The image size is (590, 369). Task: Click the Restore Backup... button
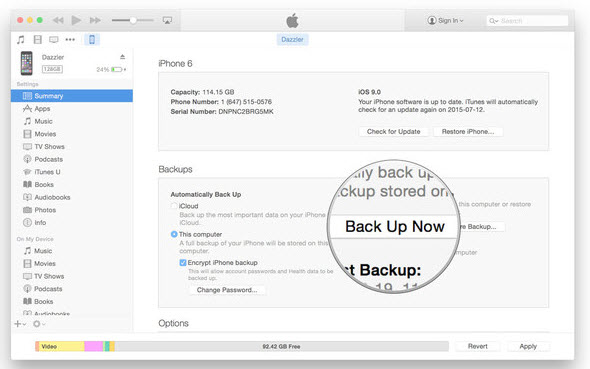point(481,227)
